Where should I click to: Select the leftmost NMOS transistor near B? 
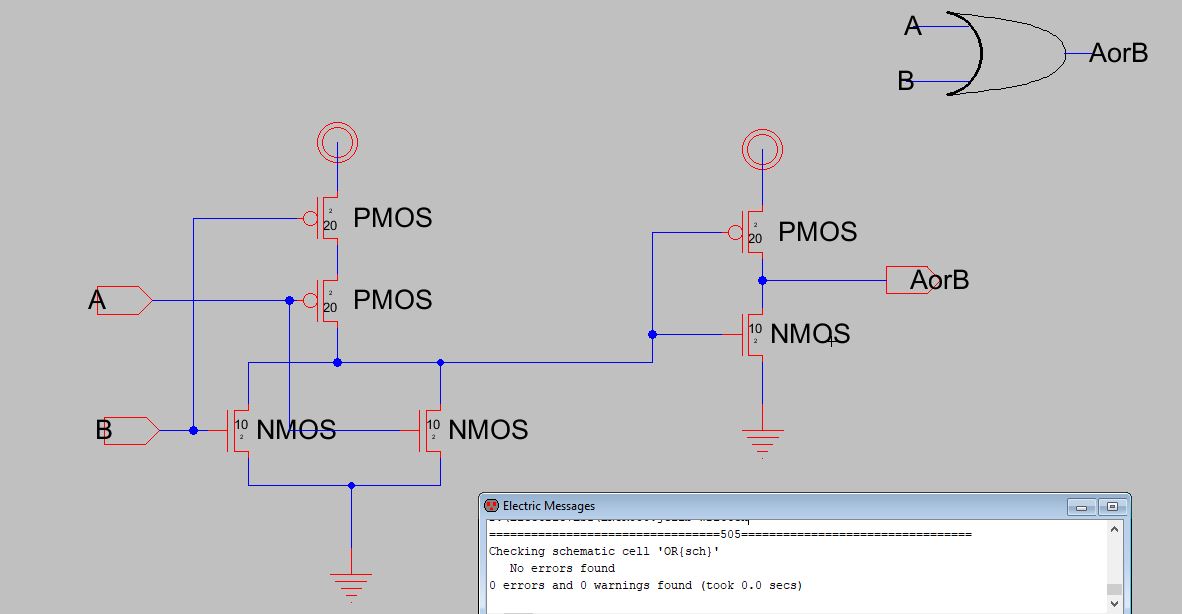240,430
